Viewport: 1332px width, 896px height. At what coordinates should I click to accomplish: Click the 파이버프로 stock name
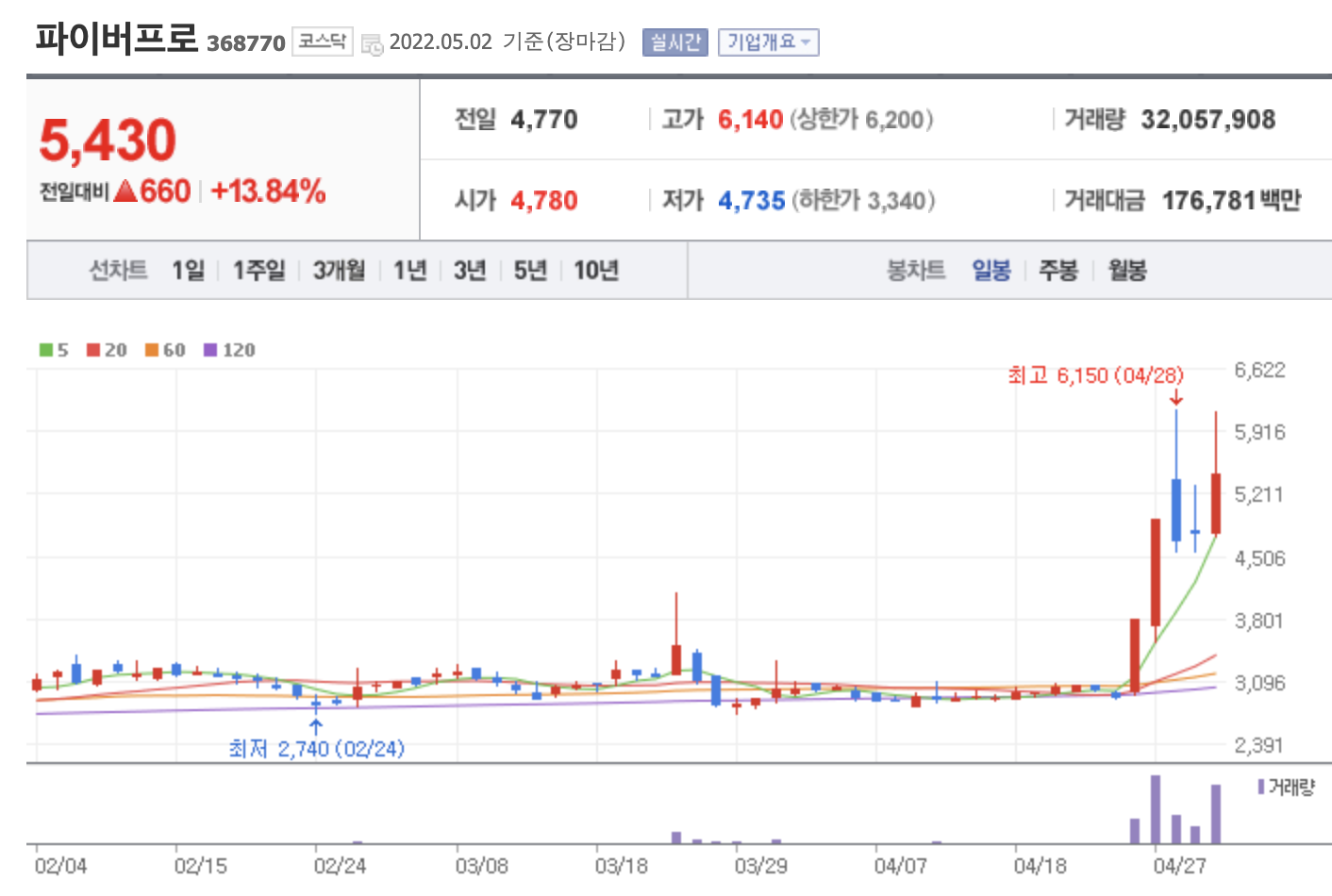coord(117,39)
